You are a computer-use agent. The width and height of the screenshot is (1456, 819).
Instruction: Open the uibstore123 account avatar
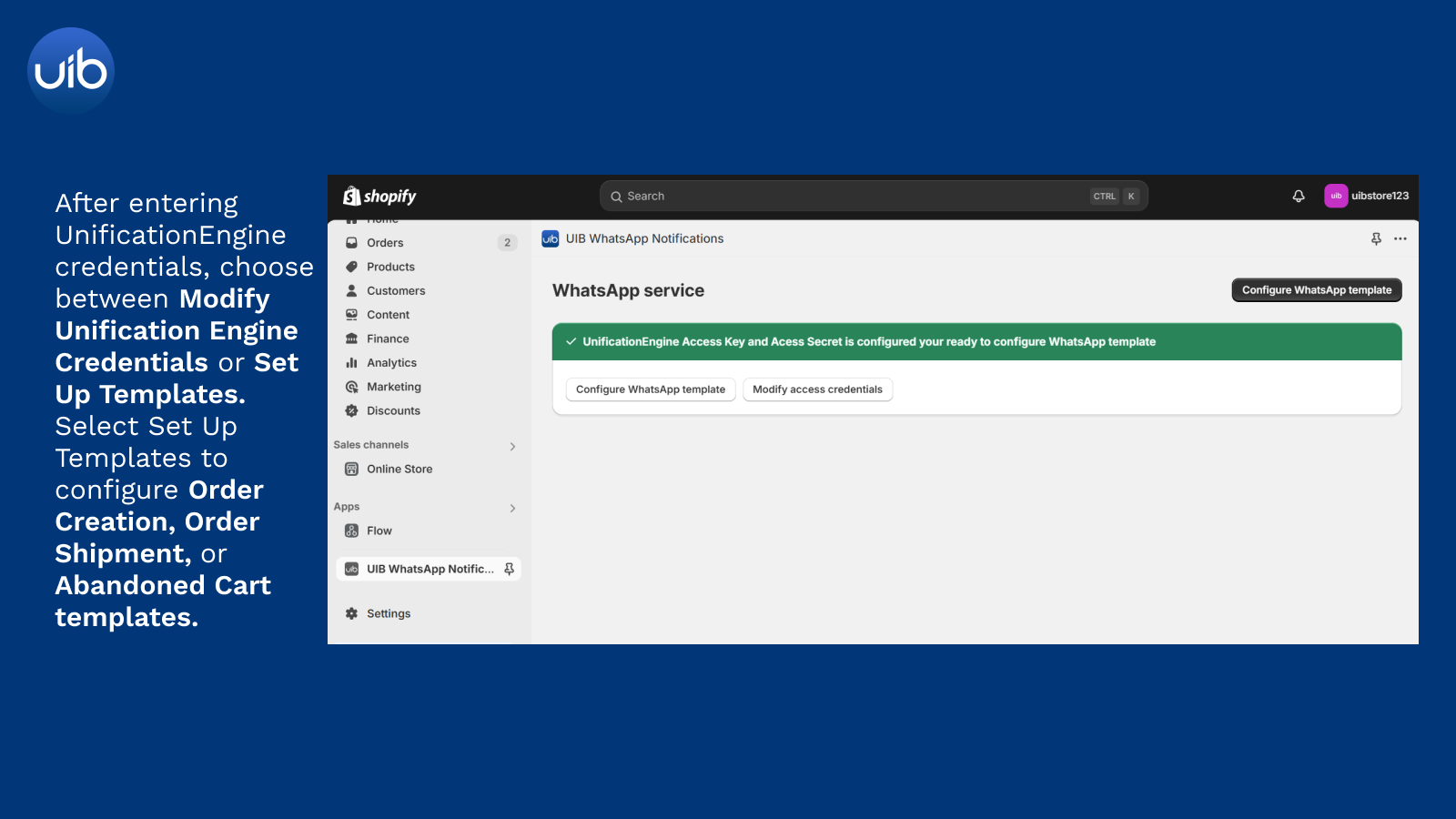1336,196
